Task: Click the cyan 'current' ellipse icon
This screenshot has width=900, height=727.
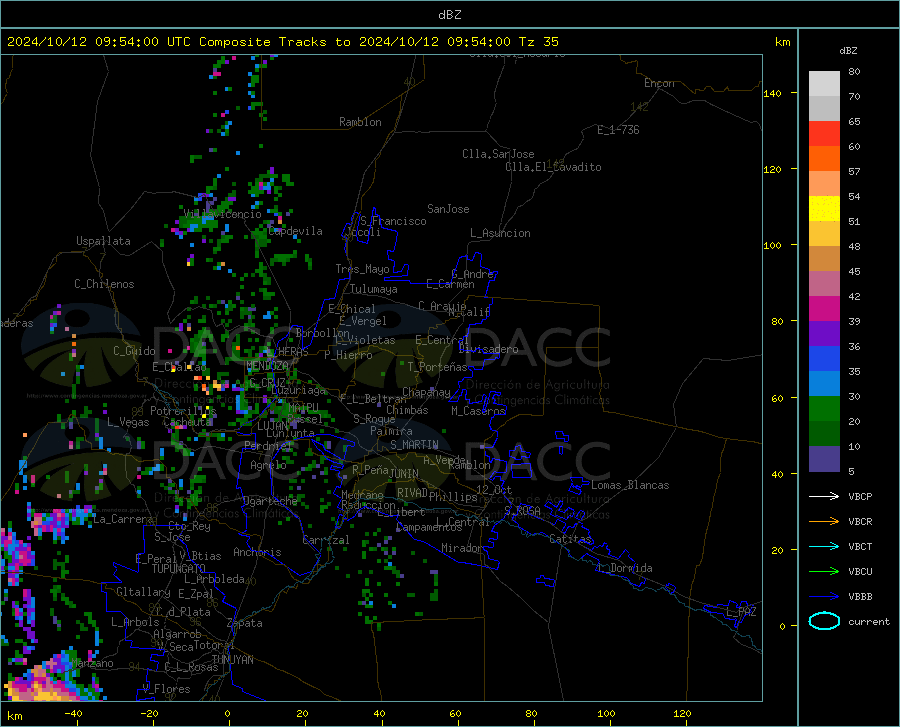Action: [x=824, y=621]
